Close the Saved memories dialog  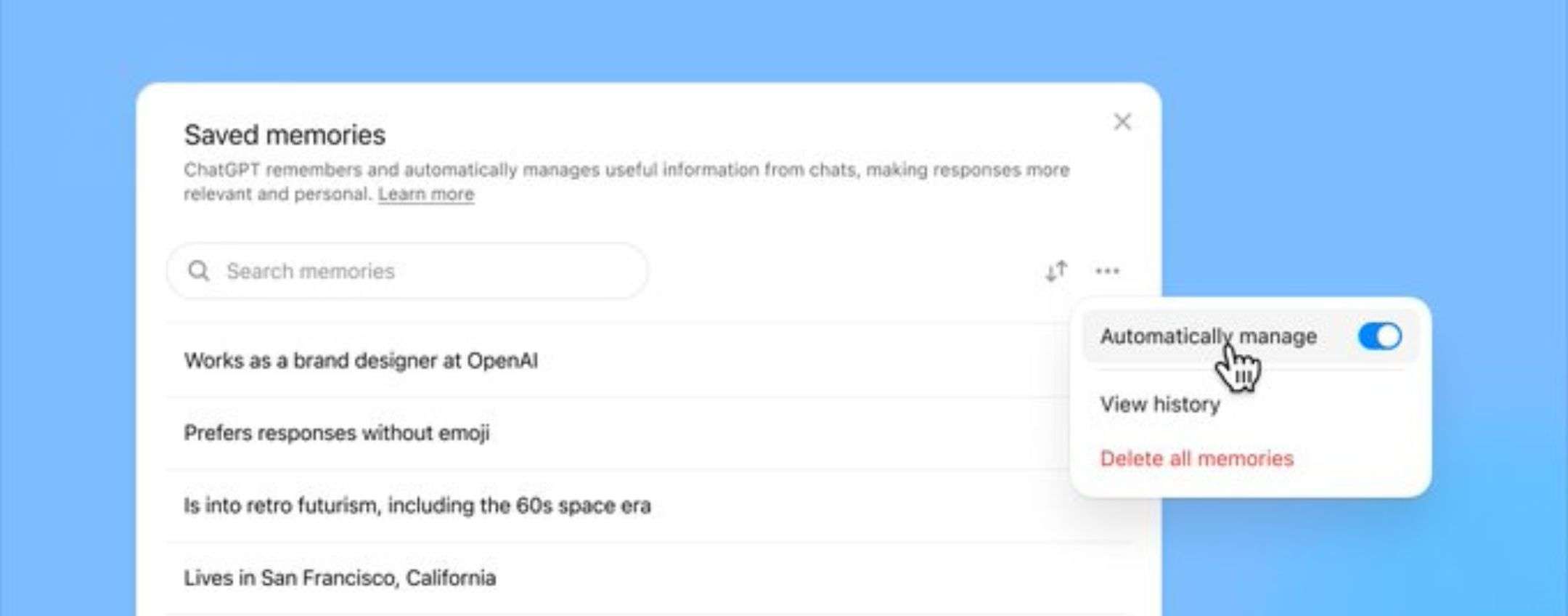coord(1122,122)
